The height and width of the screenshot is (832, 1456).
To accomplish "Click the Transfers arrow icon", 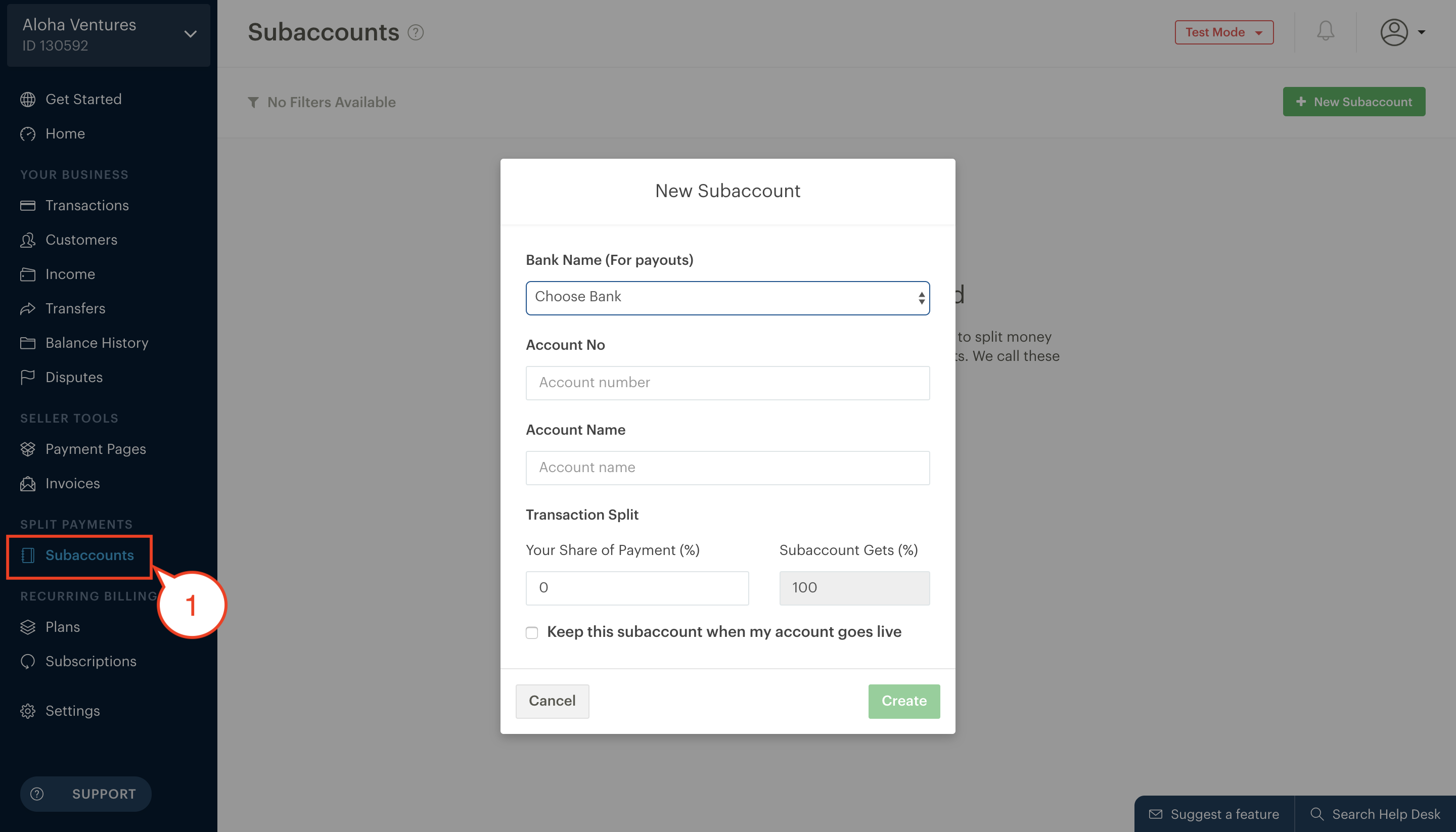I will [27, 308].
